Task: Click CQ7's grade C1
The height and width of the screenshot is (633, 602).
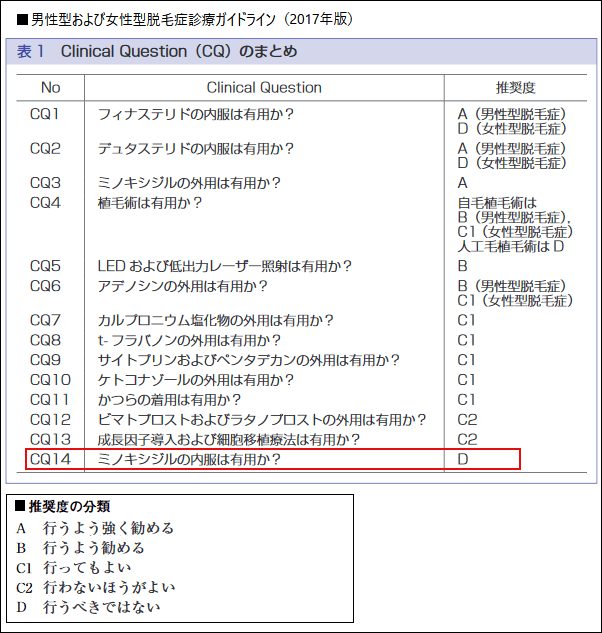Action: [466, 321]
